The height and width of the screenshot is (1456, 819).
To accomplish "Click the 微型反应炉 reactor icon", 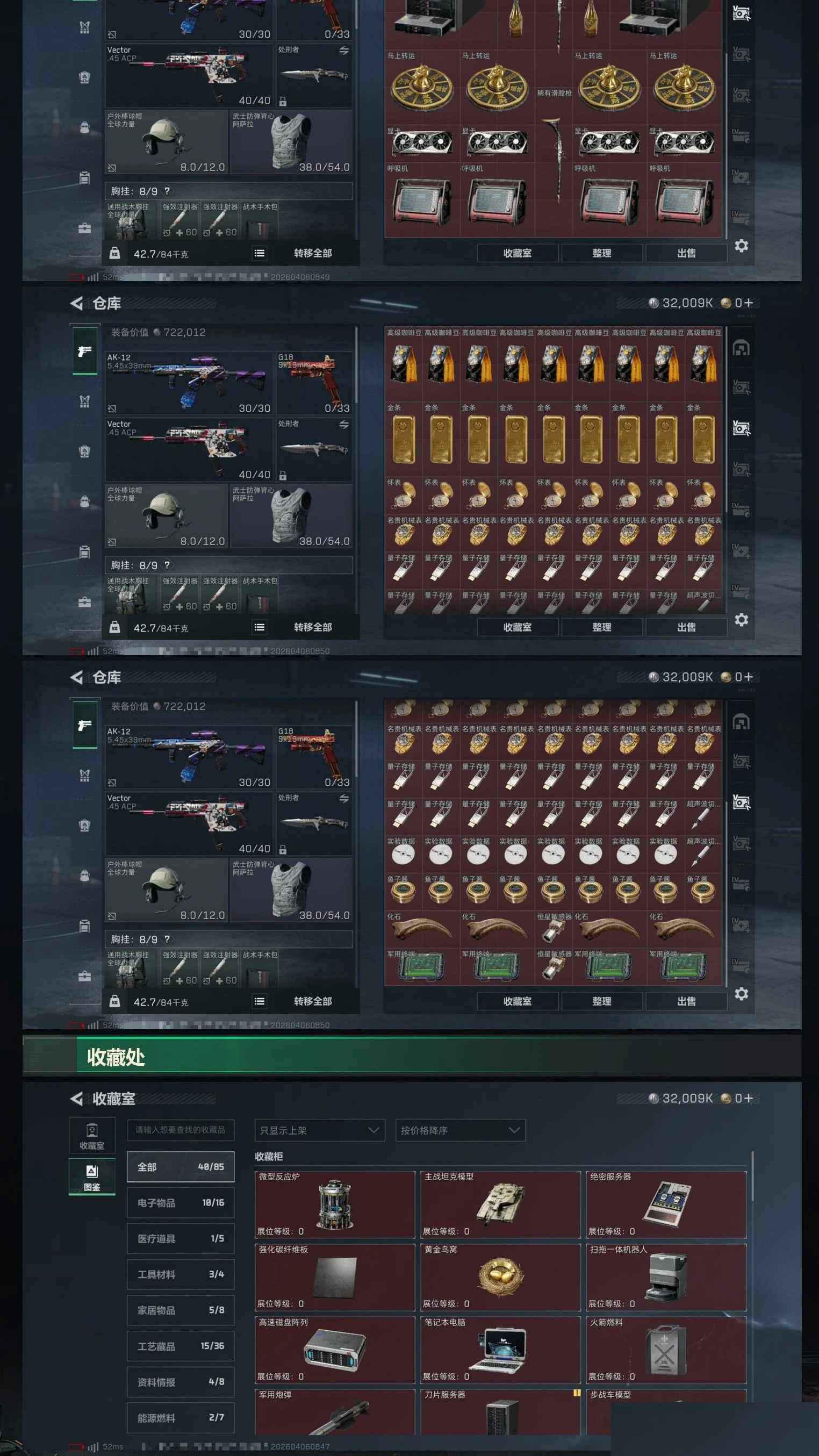I will click(x=335, y=1204).
